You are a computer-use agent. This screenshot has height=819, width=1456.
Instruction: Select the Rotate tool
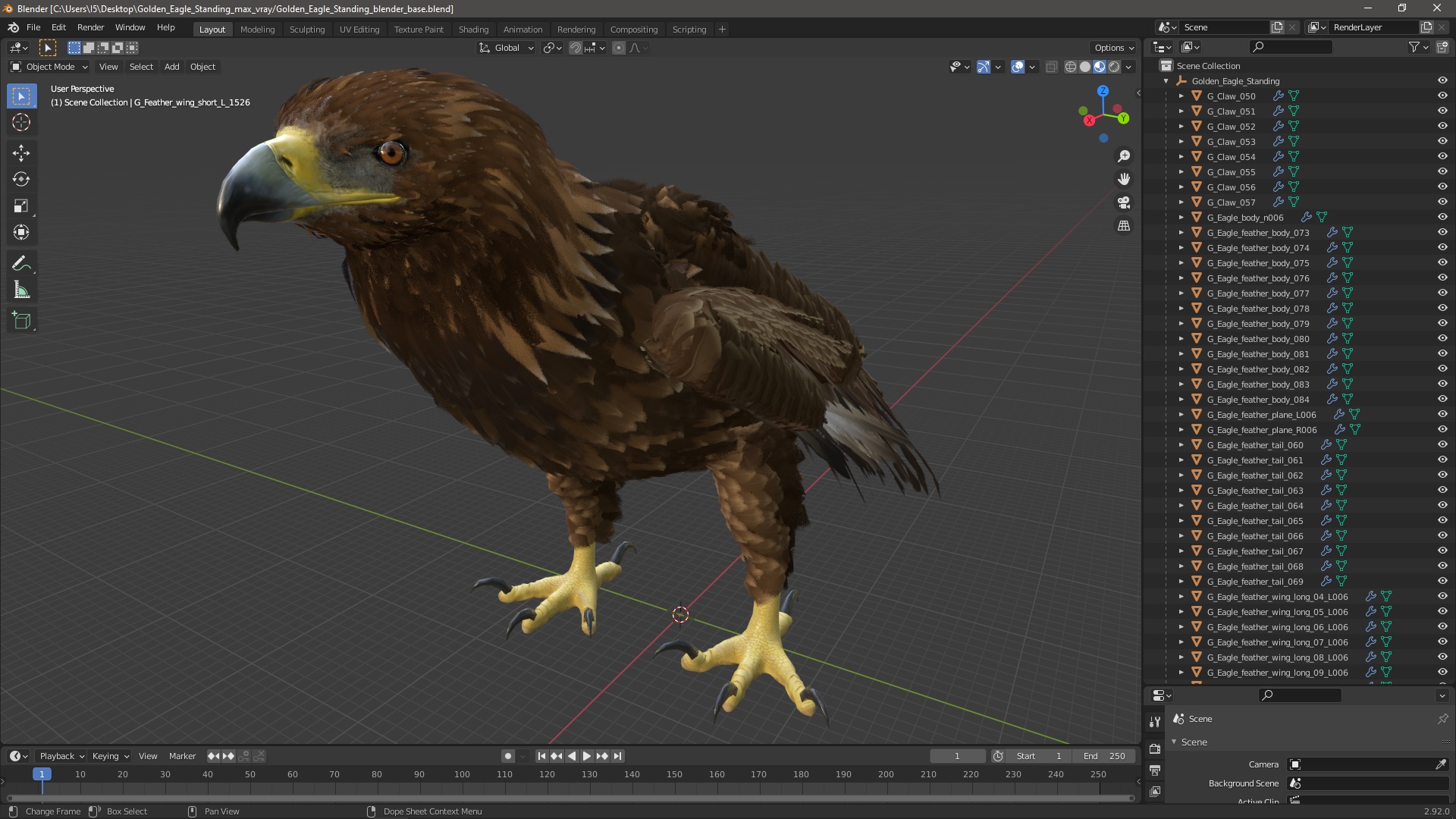[x=21, y=180]
